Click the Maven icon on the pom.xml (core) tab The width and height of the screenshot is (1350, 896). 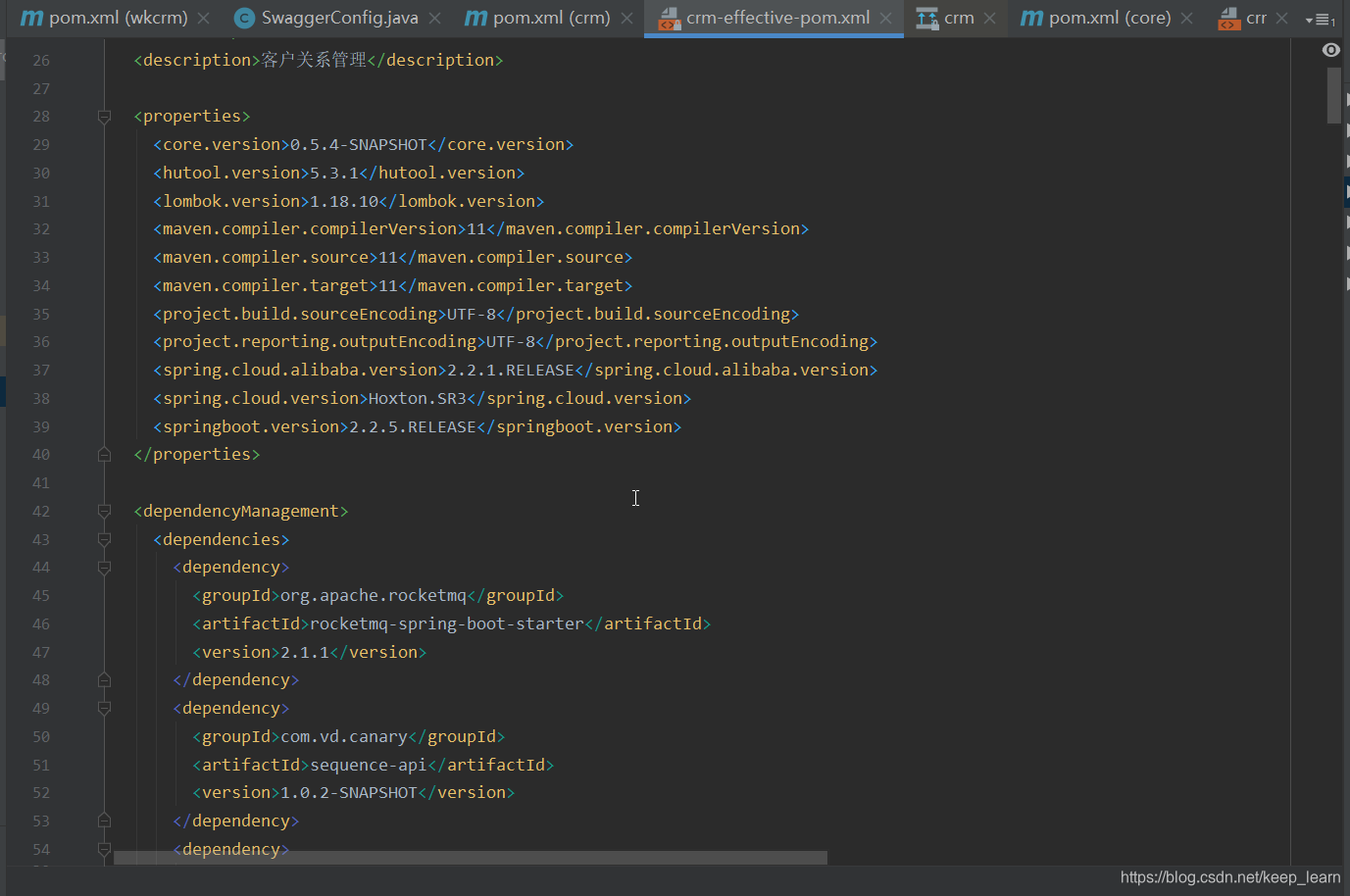pyautogui.click(x=1031, y=18)
